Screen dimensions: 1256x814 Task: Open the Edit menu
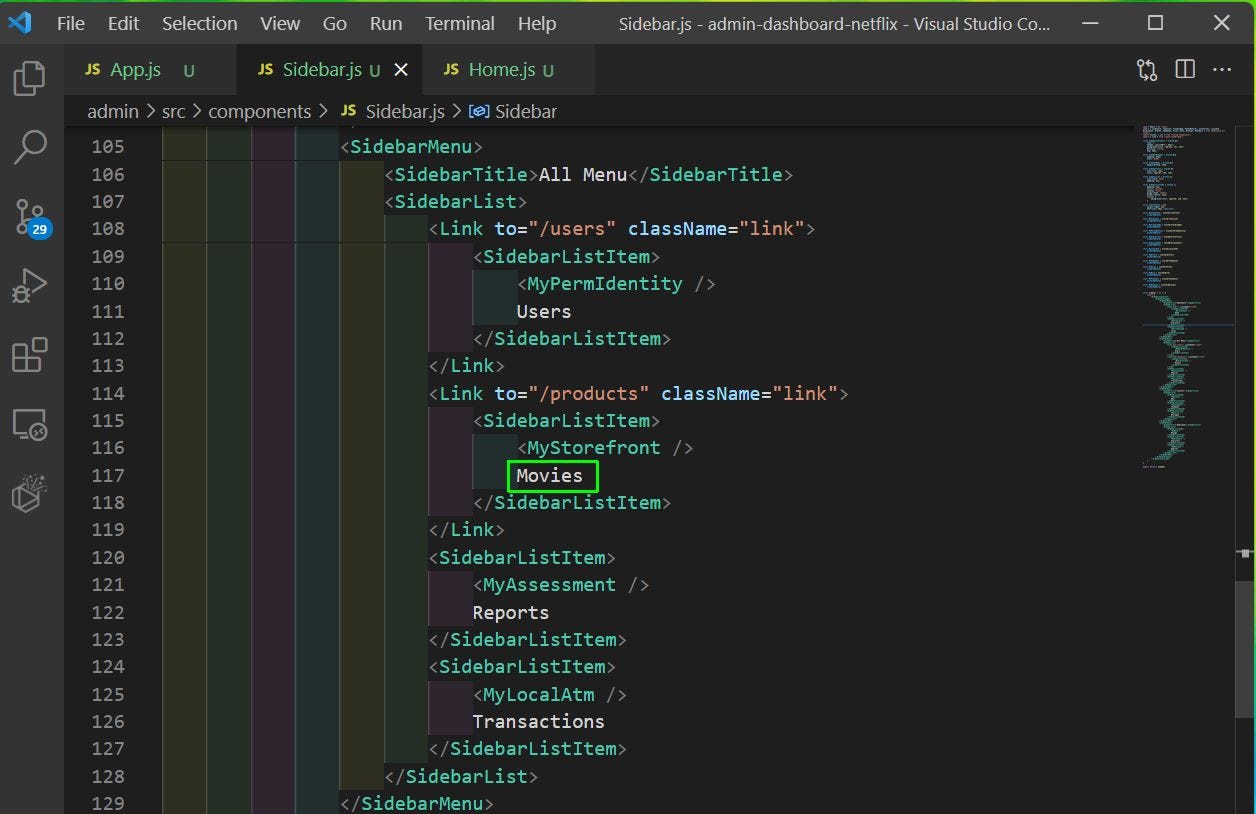tap(123, 23)
